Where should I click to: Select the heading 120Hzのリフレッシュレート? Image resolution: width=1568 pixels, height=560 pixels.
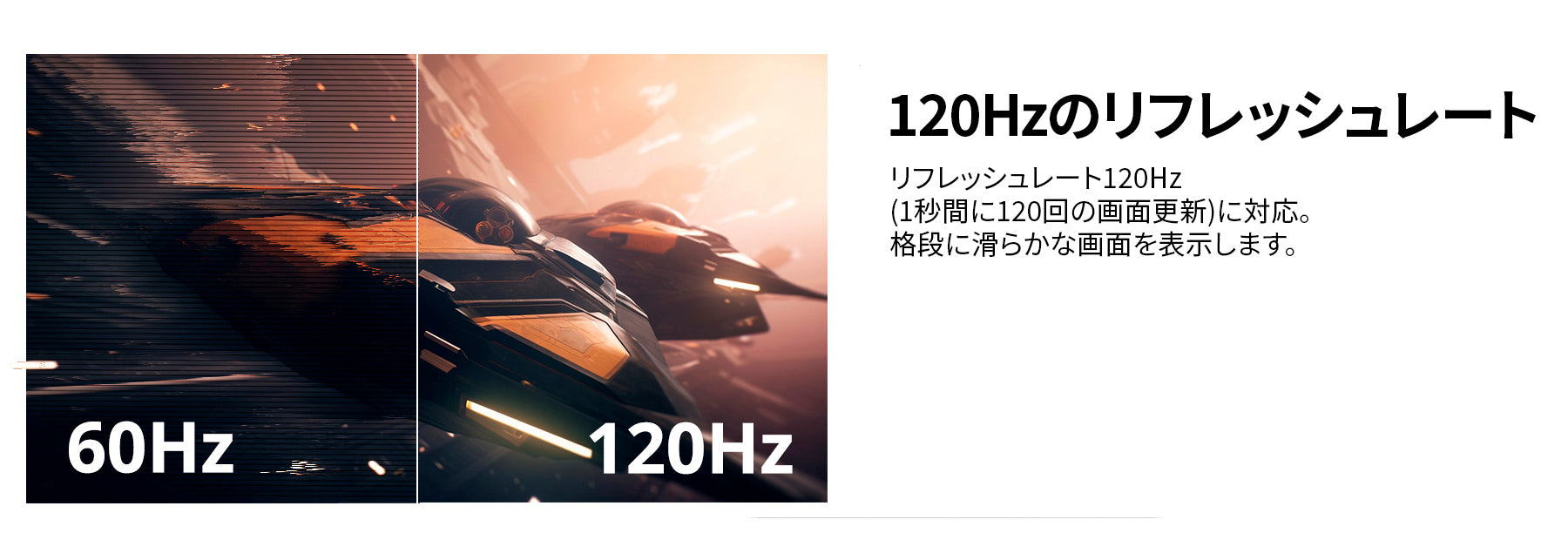coord(1213,117)
